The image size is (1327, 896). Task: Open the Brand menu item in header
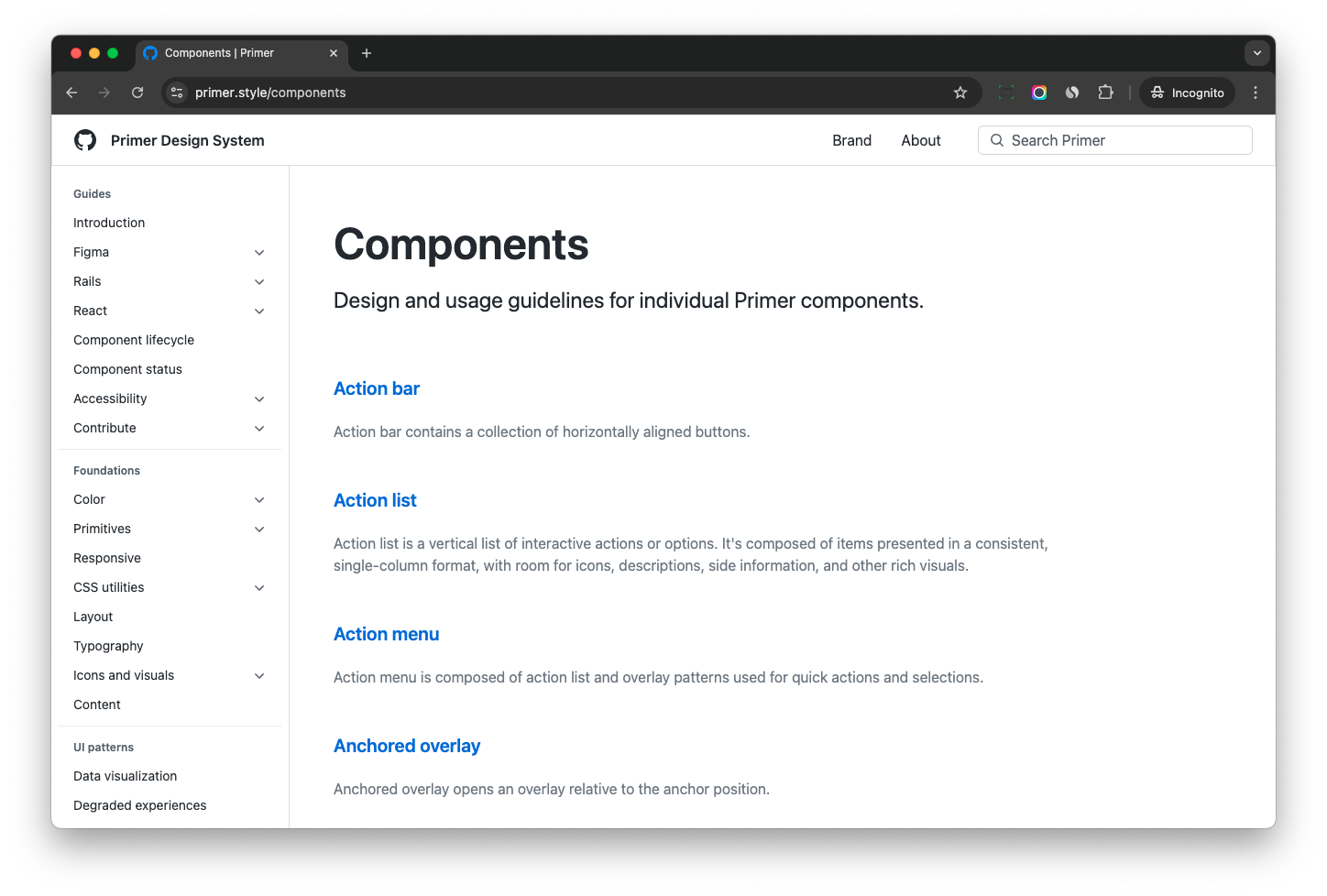(851, 140)
